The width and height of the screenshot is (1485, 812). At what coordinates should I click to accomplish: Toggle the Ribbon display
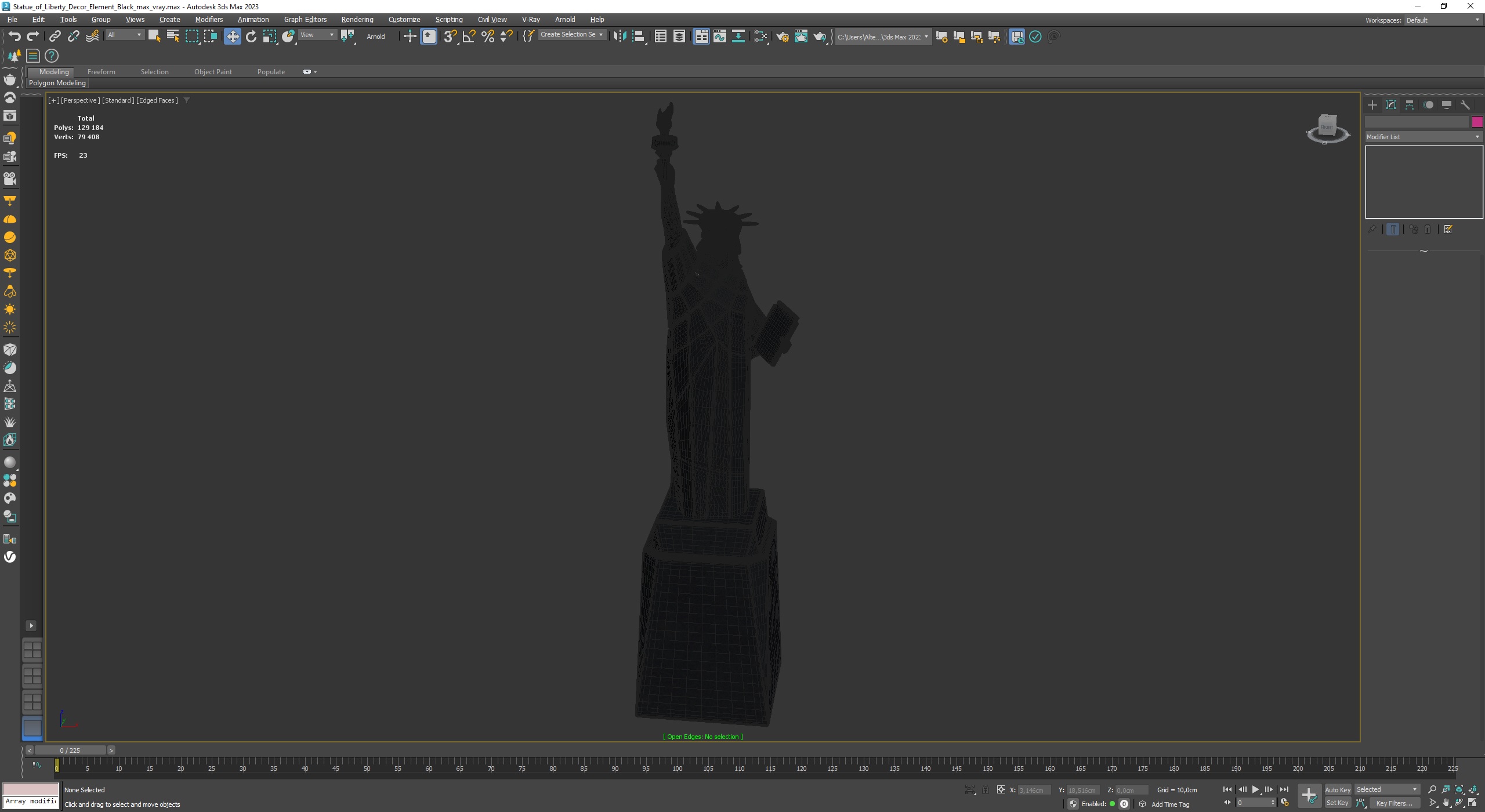coord(701,37)
